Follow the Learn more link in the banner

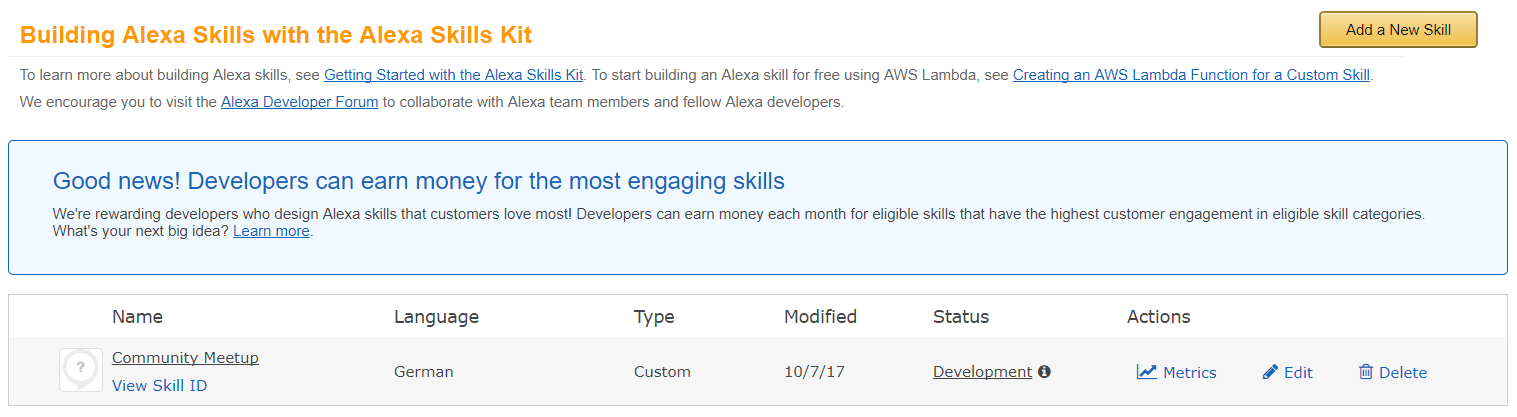271,231
